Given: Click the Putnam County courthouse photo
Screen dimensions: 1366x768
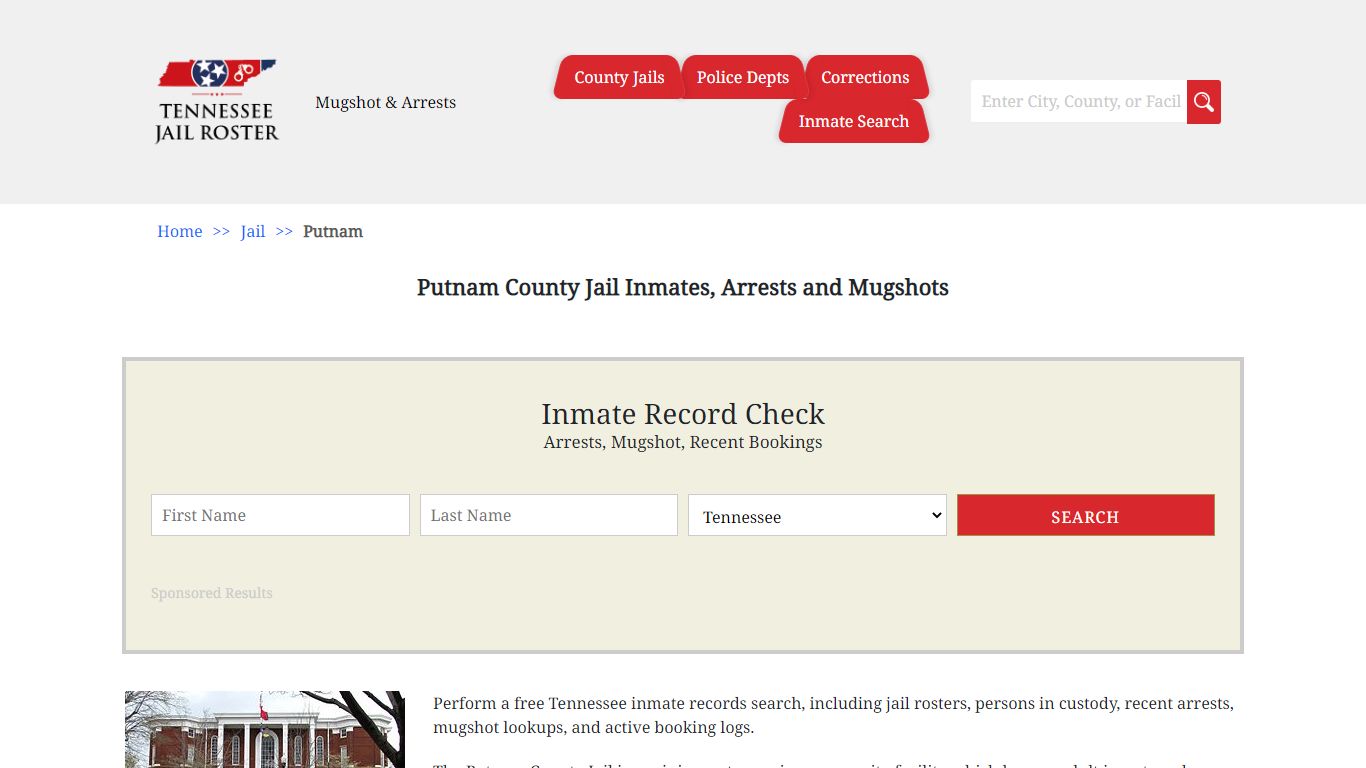Looking at the screenshot, I should [x=265, y=729].
